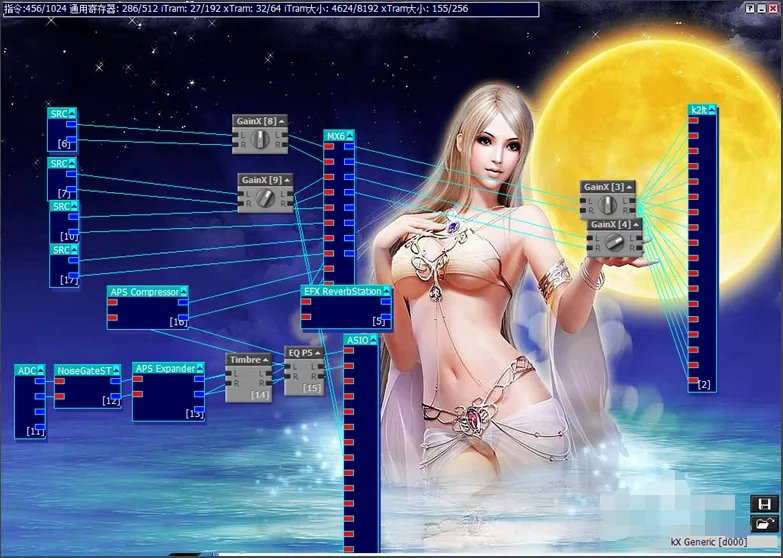Click the [14] ID on Timbre module
Screen dimensions: 783x558
tap(260, 395)
